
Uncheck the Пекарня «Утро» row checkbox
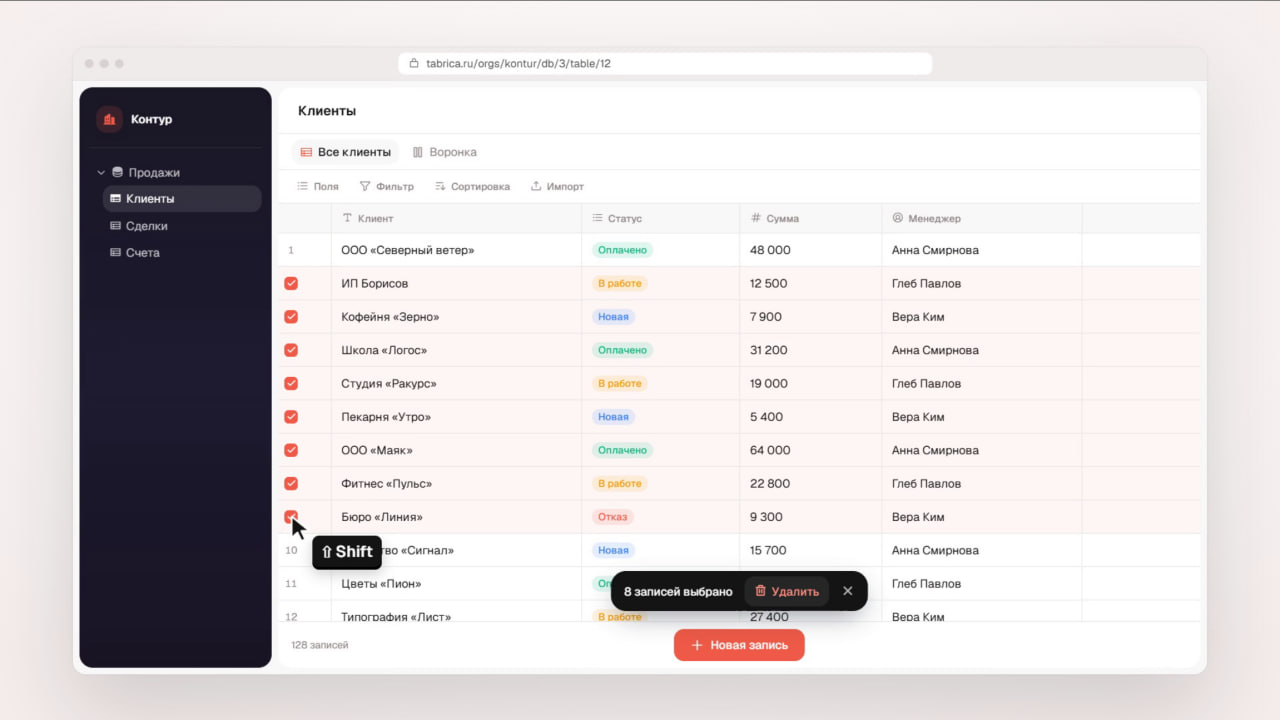click(x=291, y=417)
